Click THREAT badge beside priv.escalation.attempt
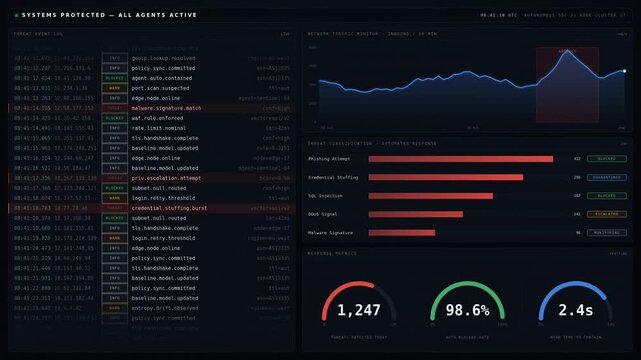This screenshot has height=360, width=641. (114, 178)
